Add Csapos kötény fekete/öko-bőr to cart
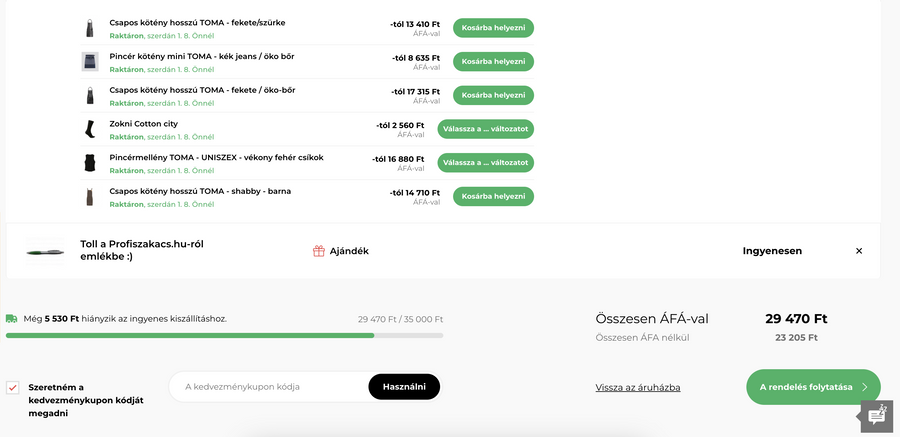 pos(493,95)
